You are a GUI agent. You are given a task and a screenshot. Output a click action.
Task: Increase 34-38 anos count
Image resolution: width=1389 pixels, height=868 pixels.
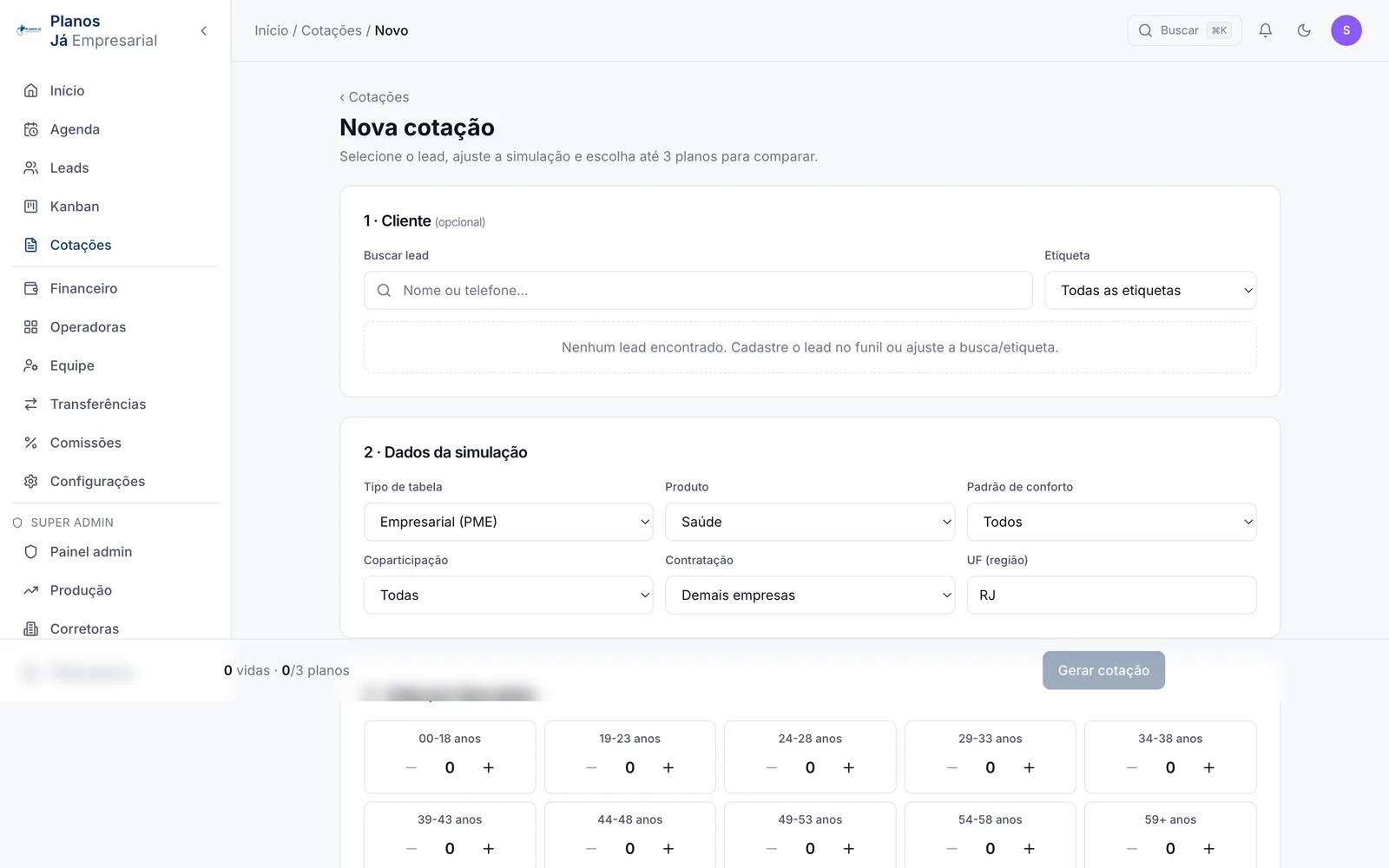pyautogui.click(x=1209, y=767)
